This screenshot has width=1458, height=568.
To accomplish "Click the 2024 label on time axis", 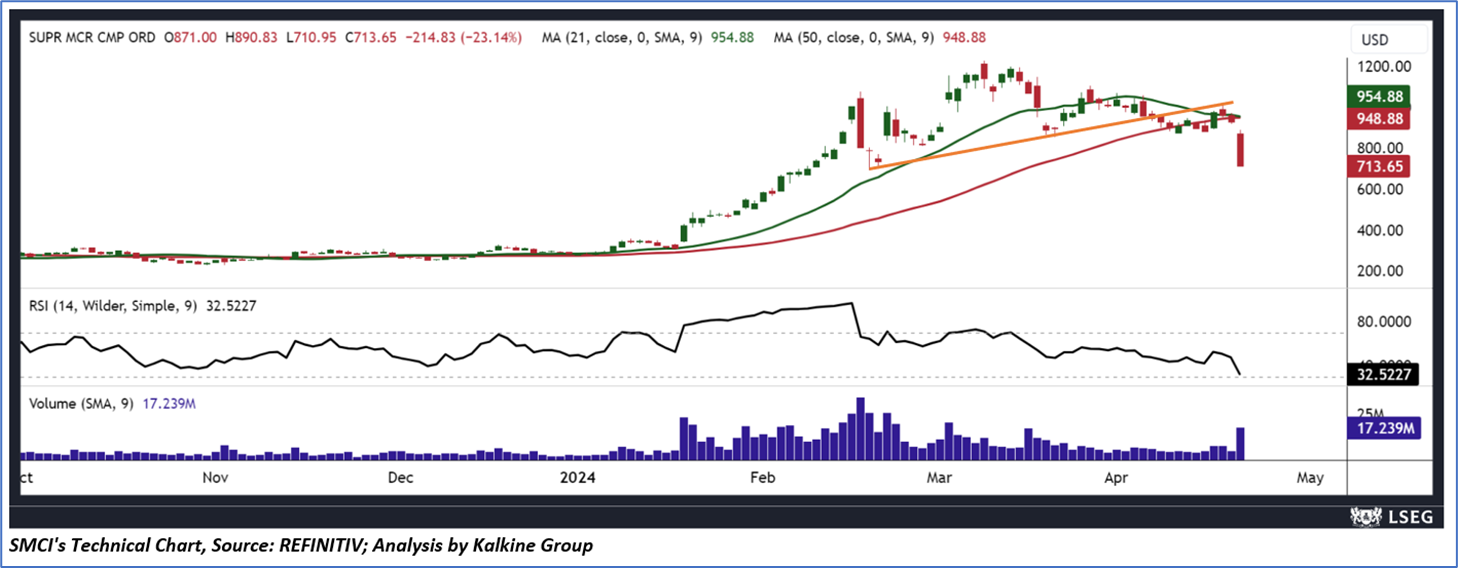I will pos(576,478).
